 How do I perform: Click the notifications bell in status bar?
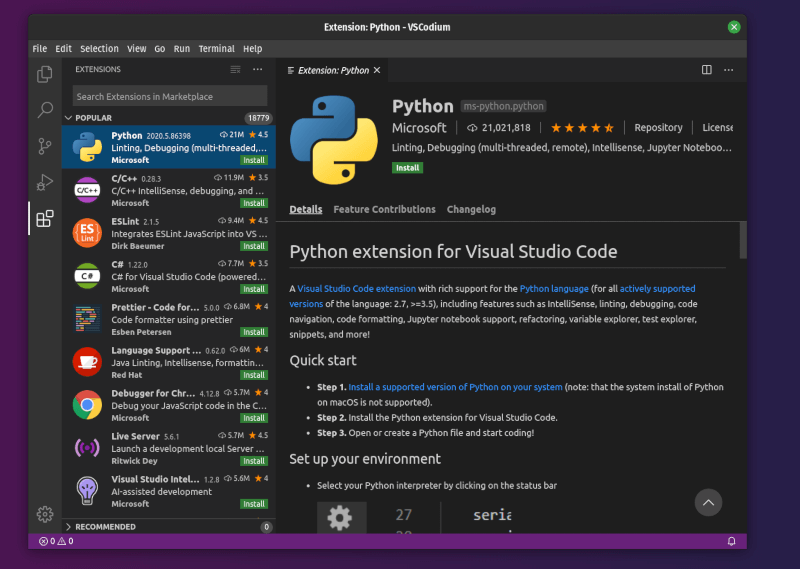pyautogui.click(x=731, y=541)
